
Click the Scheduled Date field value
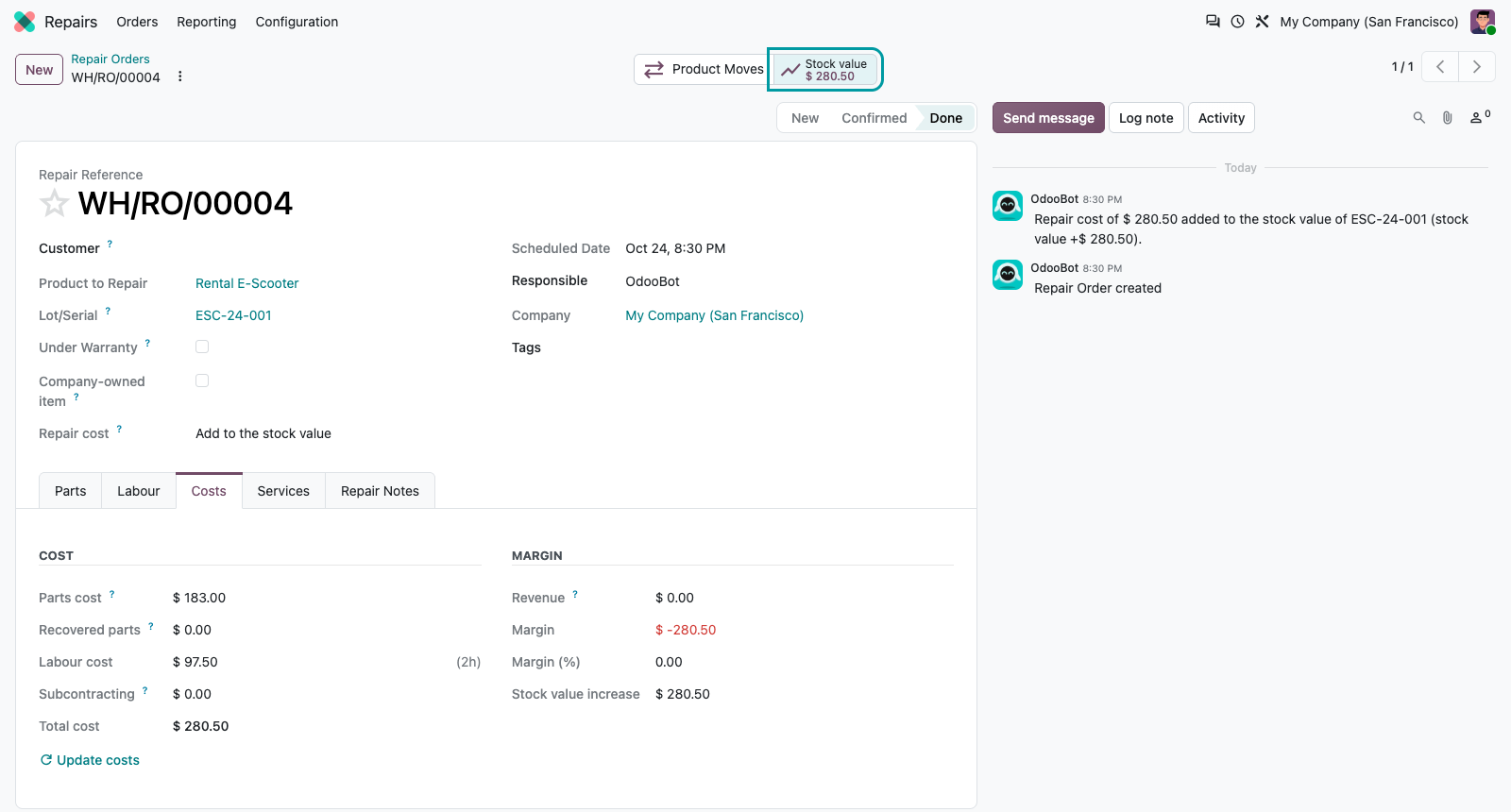[676, 248]
